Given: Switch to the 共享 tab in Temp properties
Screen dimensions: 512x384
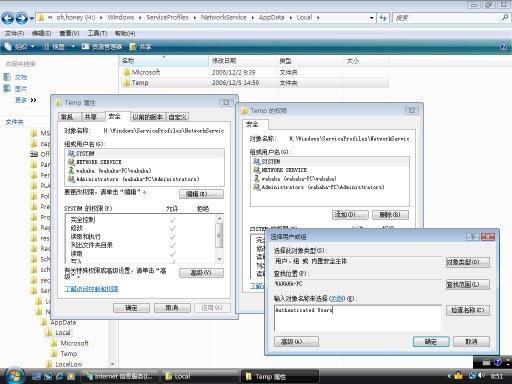Looking at the screenshot, I should 91,117.
